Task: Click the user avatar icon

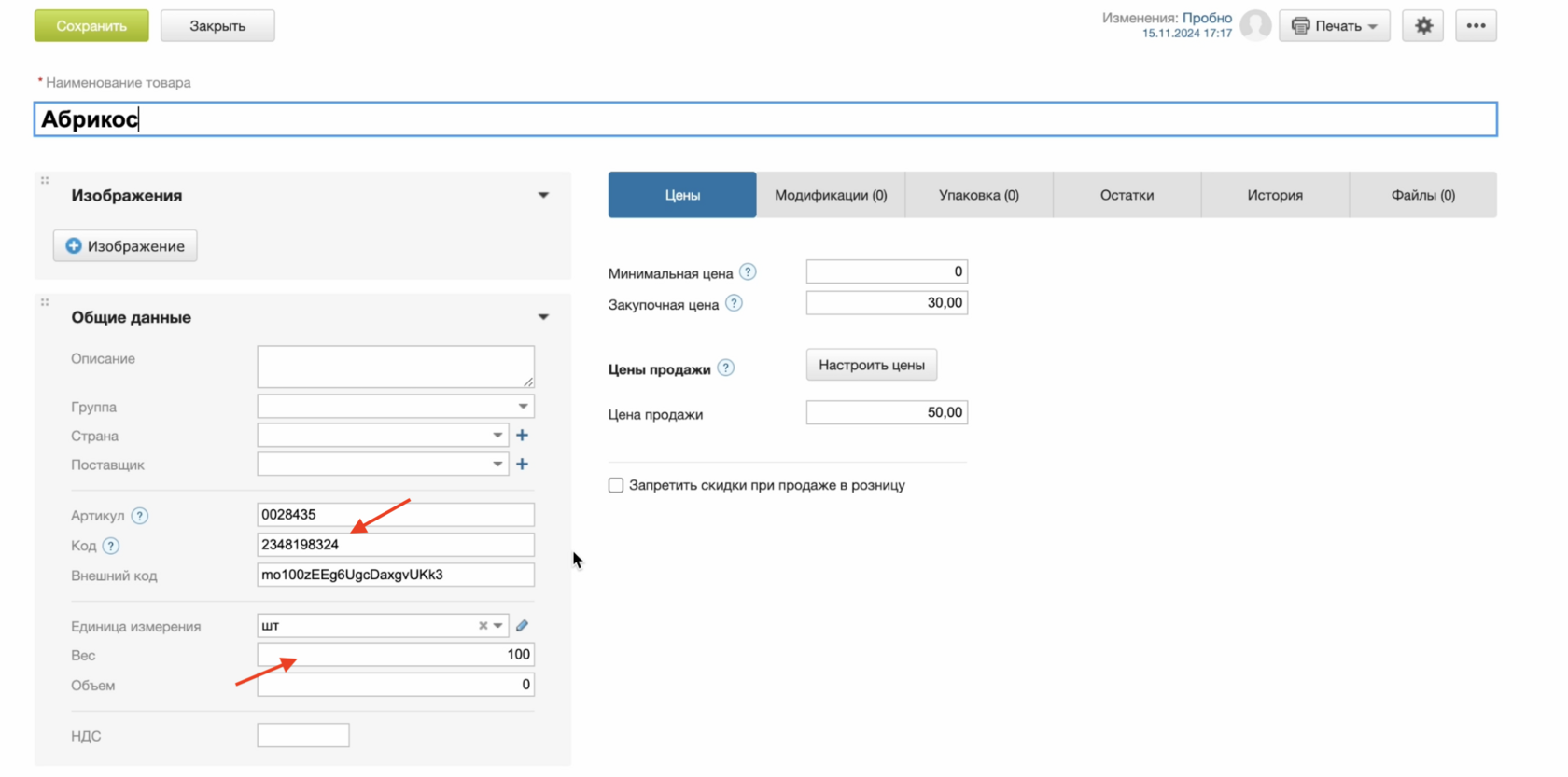Action: click(x=1255, y=26)
